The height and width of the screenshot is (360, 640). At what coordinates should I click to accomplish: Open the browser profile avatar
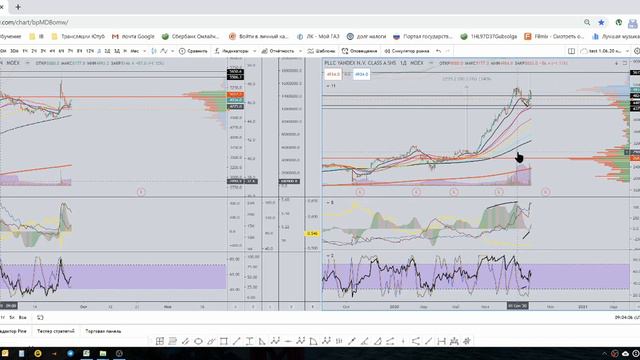(x=632, y=23)
